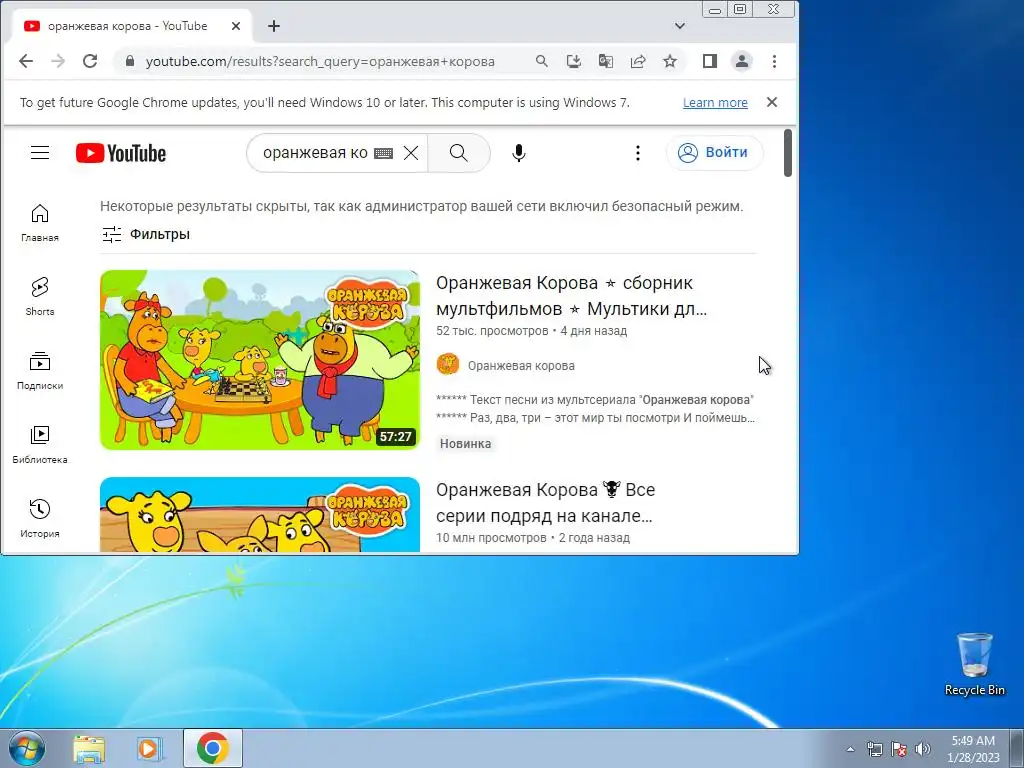This screenshot has width=1024, height=768.
Task: Open Подписки in the sidebar
Action: (40, 370)
